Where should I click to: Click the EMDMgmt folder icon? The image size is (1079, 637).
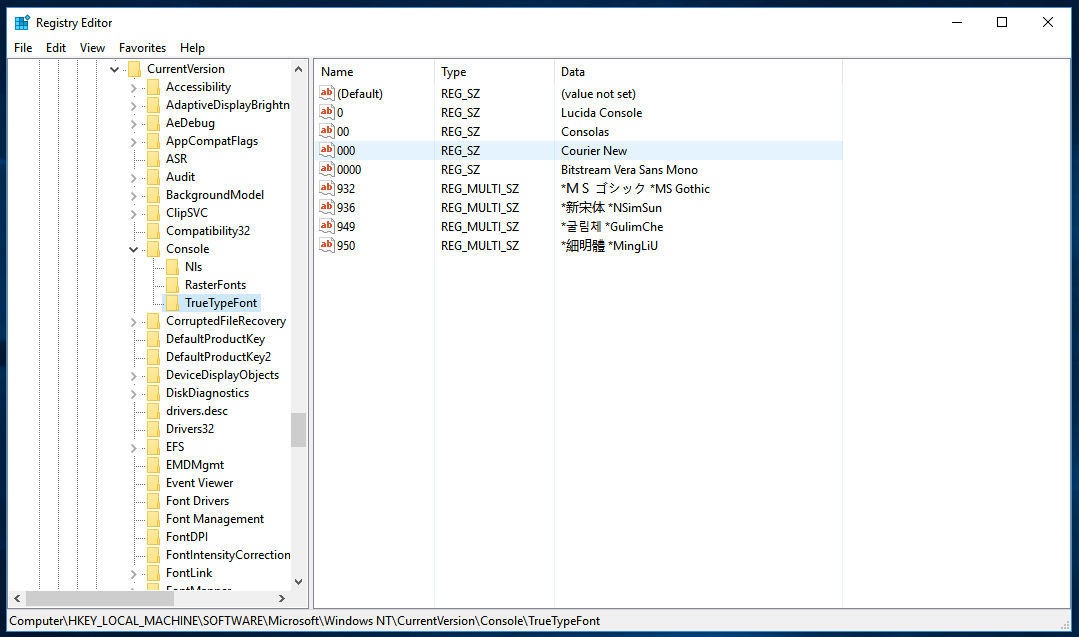point(153,465)
